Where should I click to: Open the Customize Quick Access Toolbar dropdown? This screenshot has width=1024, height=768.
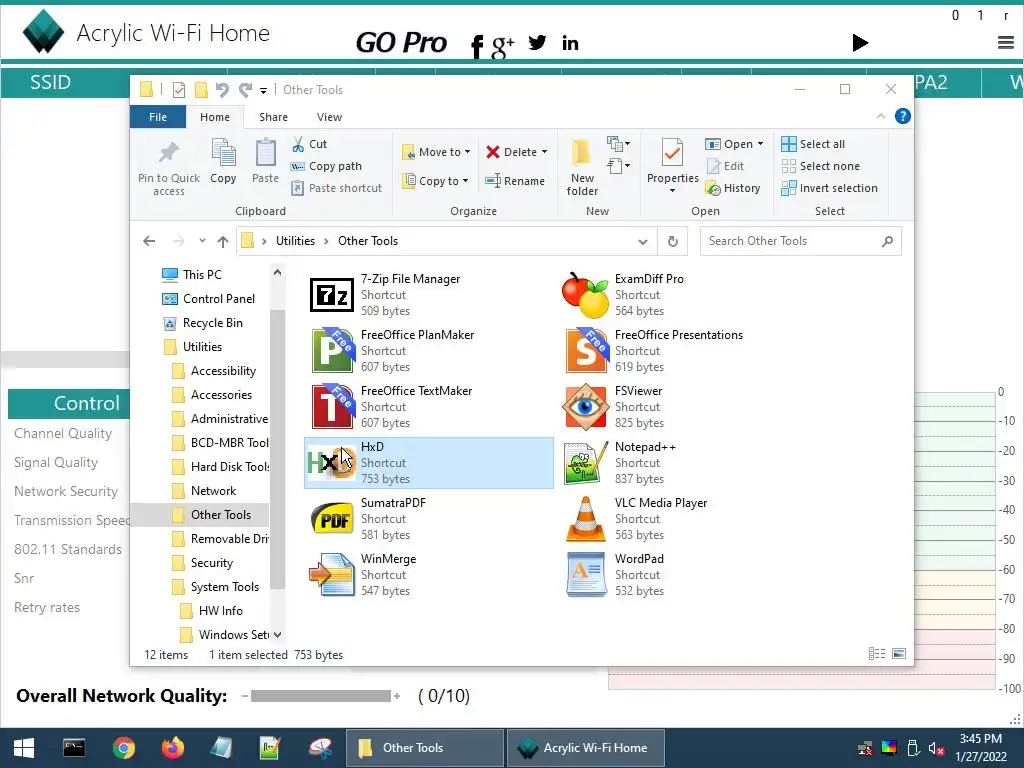click(x=263, y=90)
